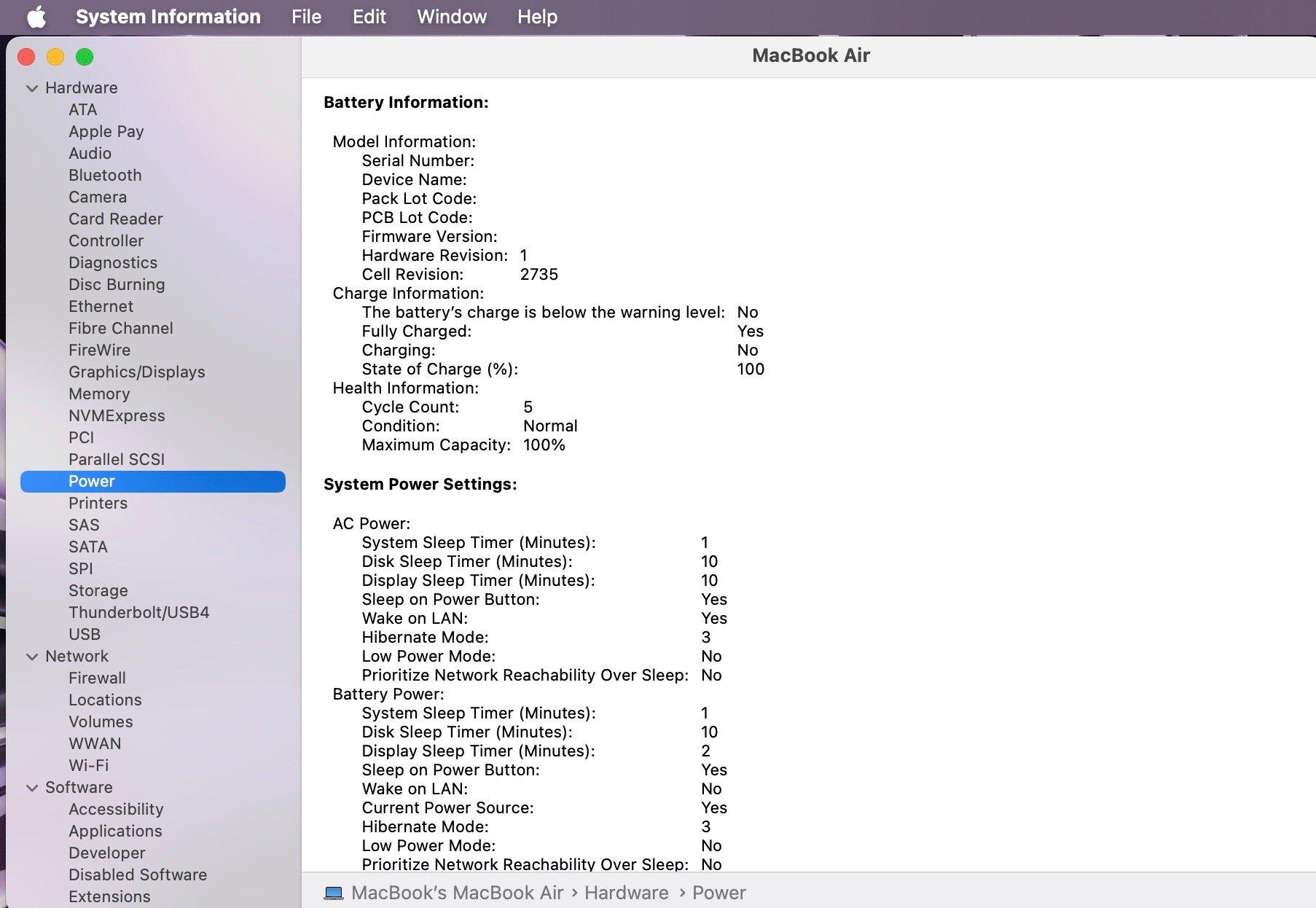Show the Memory hardware details
The width and height of the screenshot is (1316, 908).
(99, 394)
